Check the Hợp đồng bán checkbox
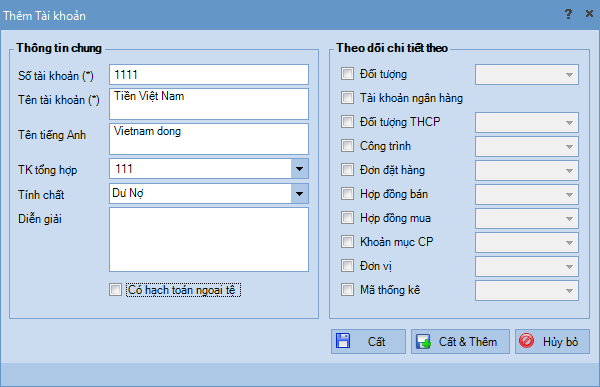 pyautogui.click(x=347, y=194)
